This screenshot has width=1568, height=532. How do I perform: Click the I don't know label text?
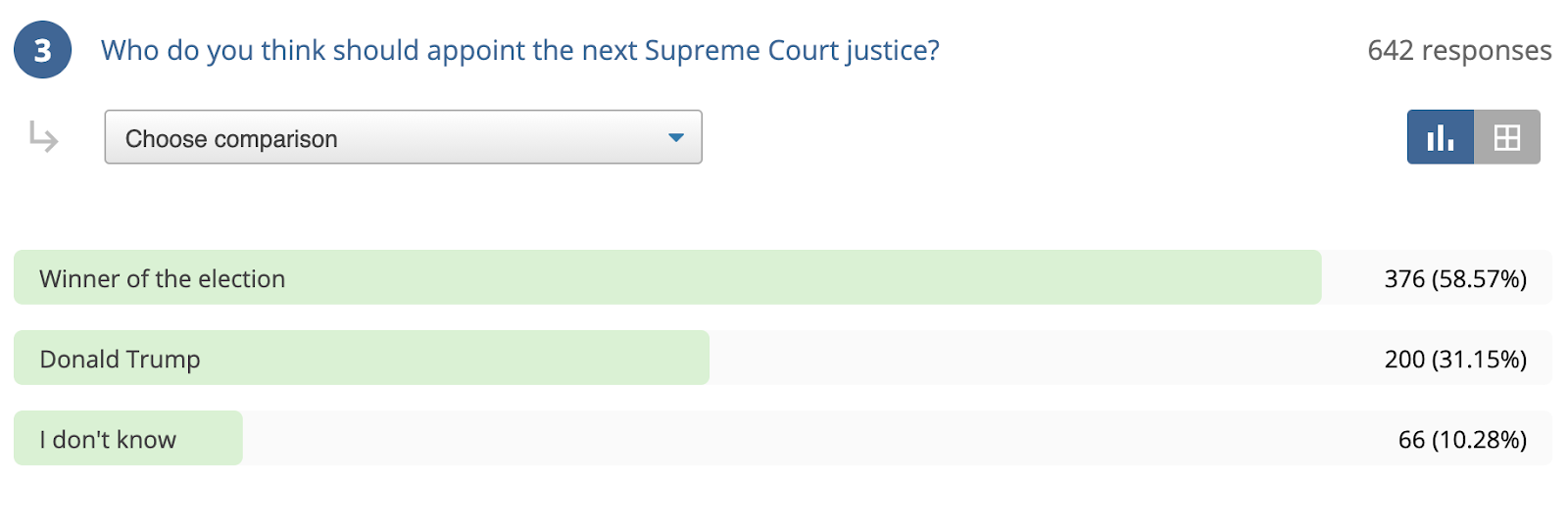click(x=108, y=440)
